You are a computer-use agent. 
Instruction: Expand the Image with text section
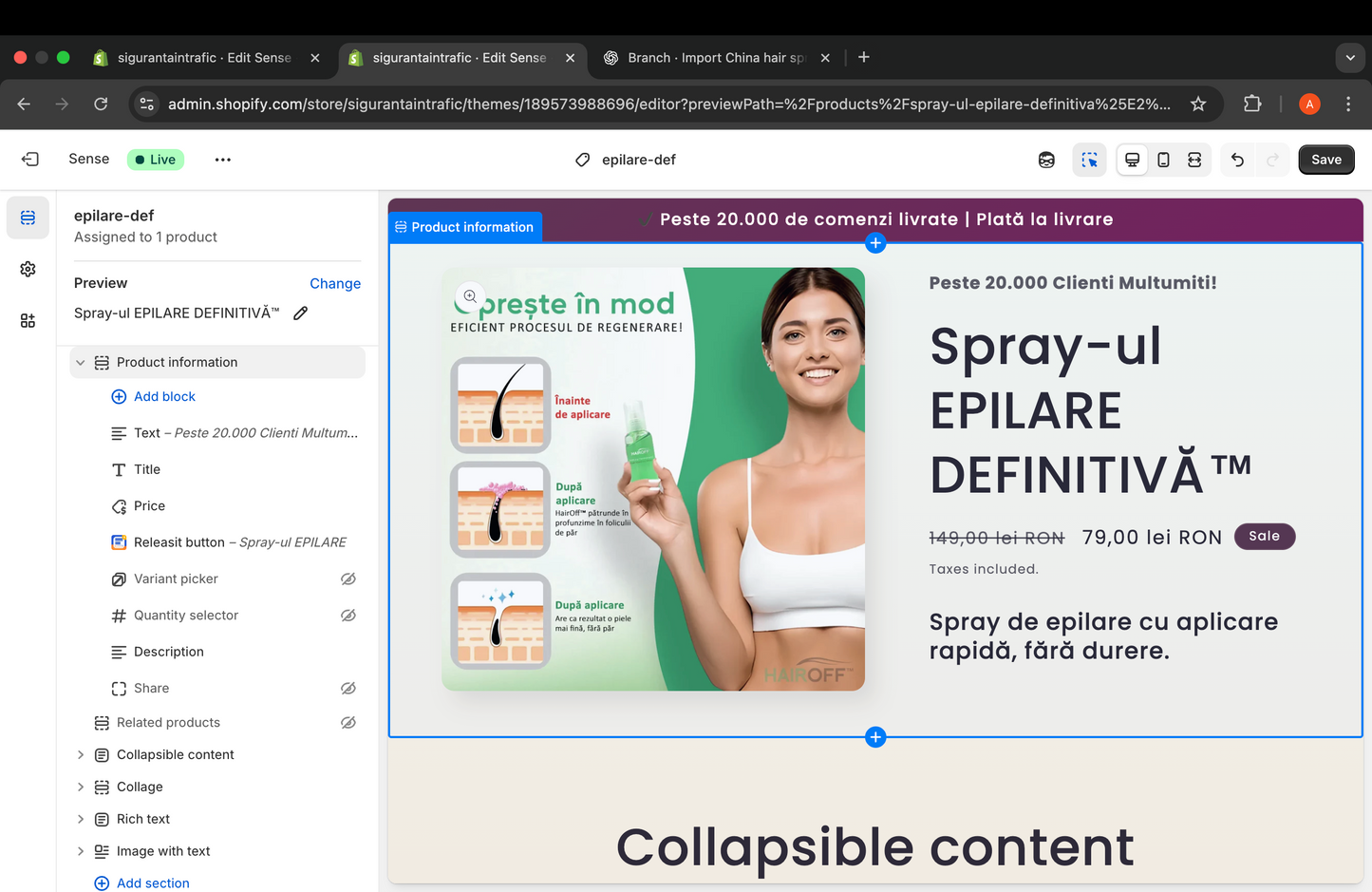(81, 852)
